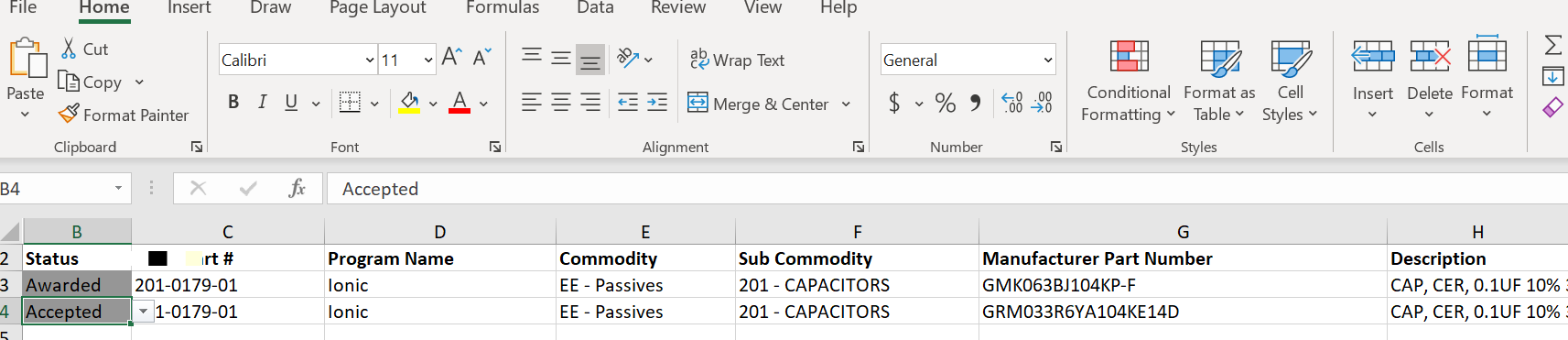This screenshot has height=340, width=1568.
Task: Open Conditional Formatting menu
Action: pos(1129,81)
